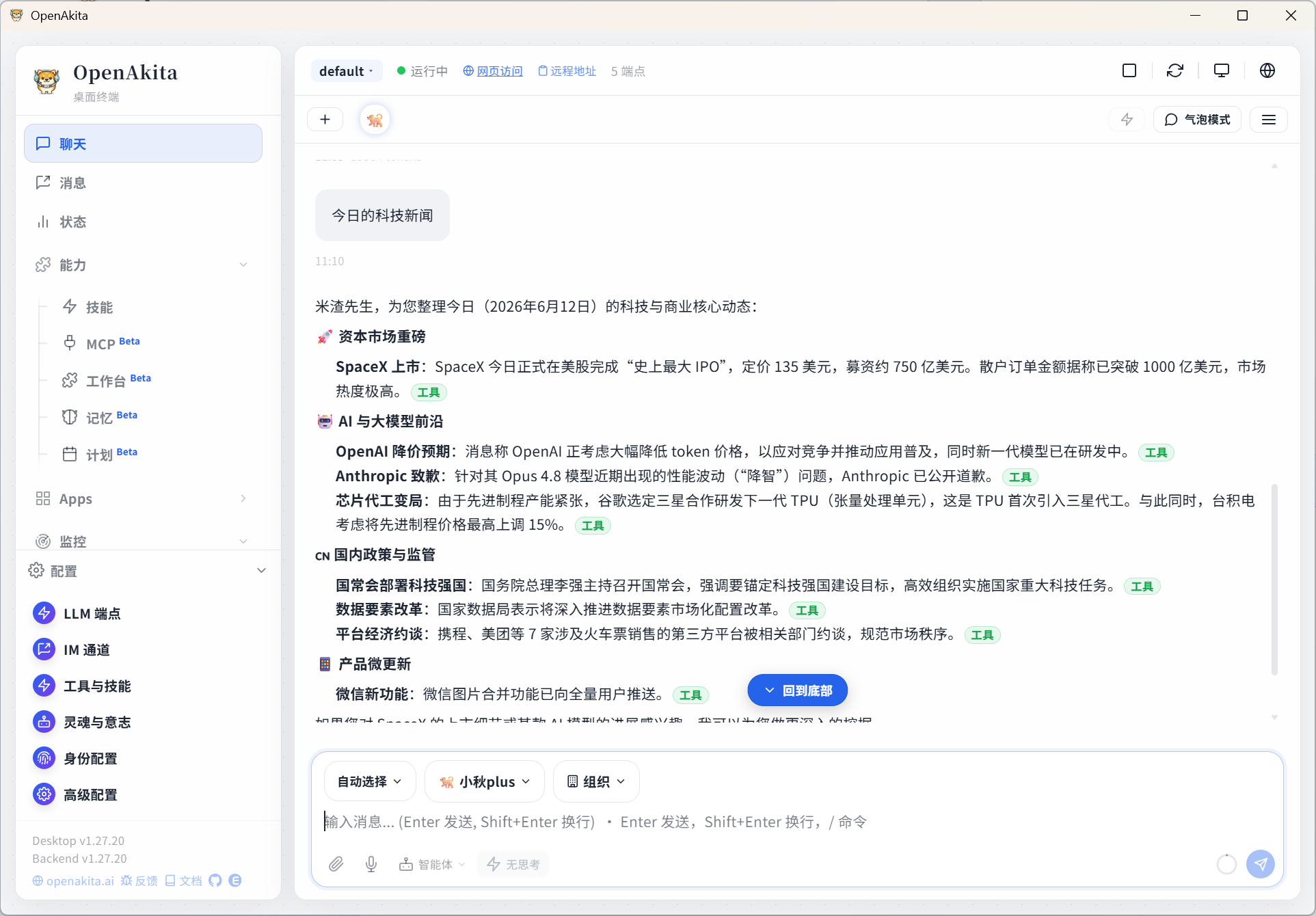Click the scroll up arrow in chat
Screen dimensions: 1316x916
click(x=1274, y=165)
